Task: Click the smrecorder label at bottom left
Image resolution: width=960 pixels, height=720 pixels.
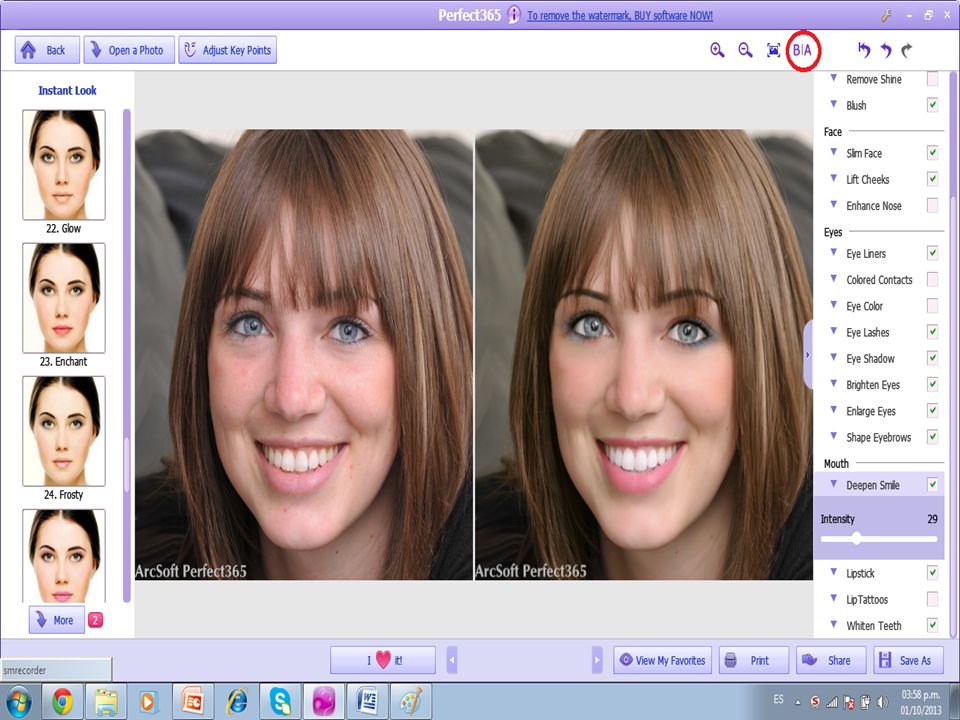Action: (x=24, y=670)
